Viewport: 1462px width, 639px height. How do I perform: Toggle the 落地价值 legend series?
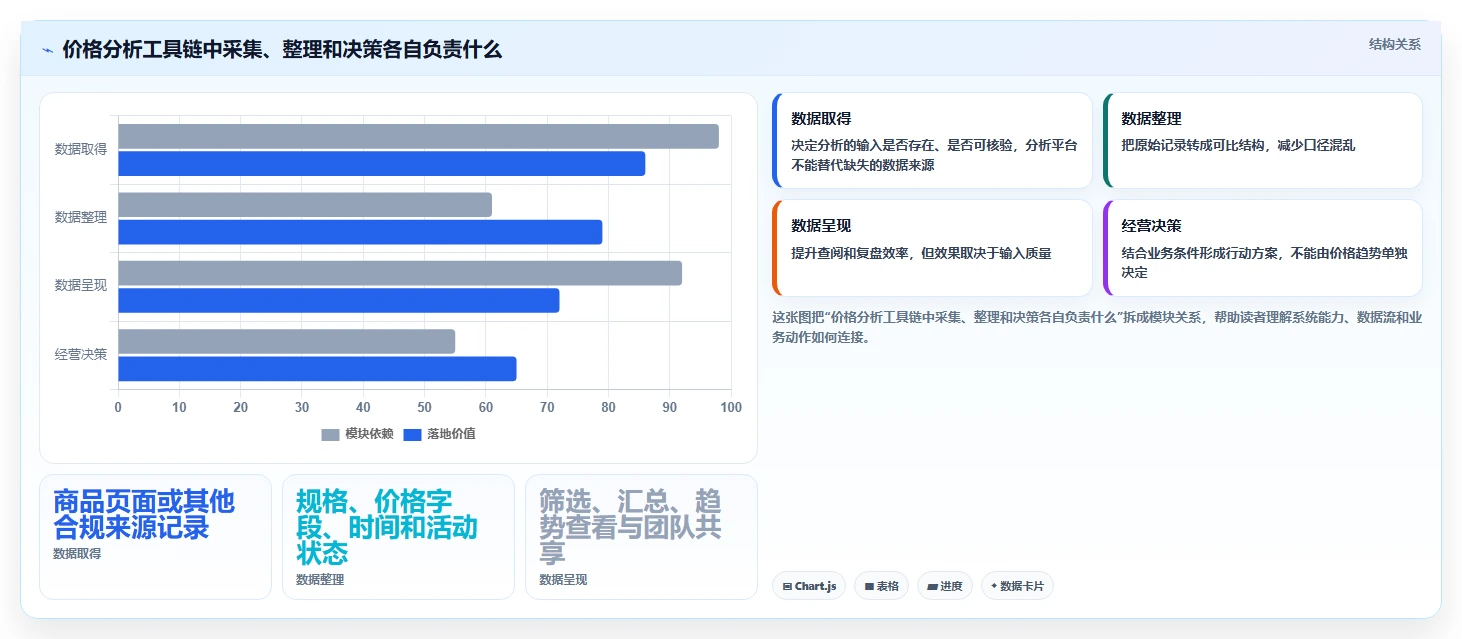tap(439, 434)
